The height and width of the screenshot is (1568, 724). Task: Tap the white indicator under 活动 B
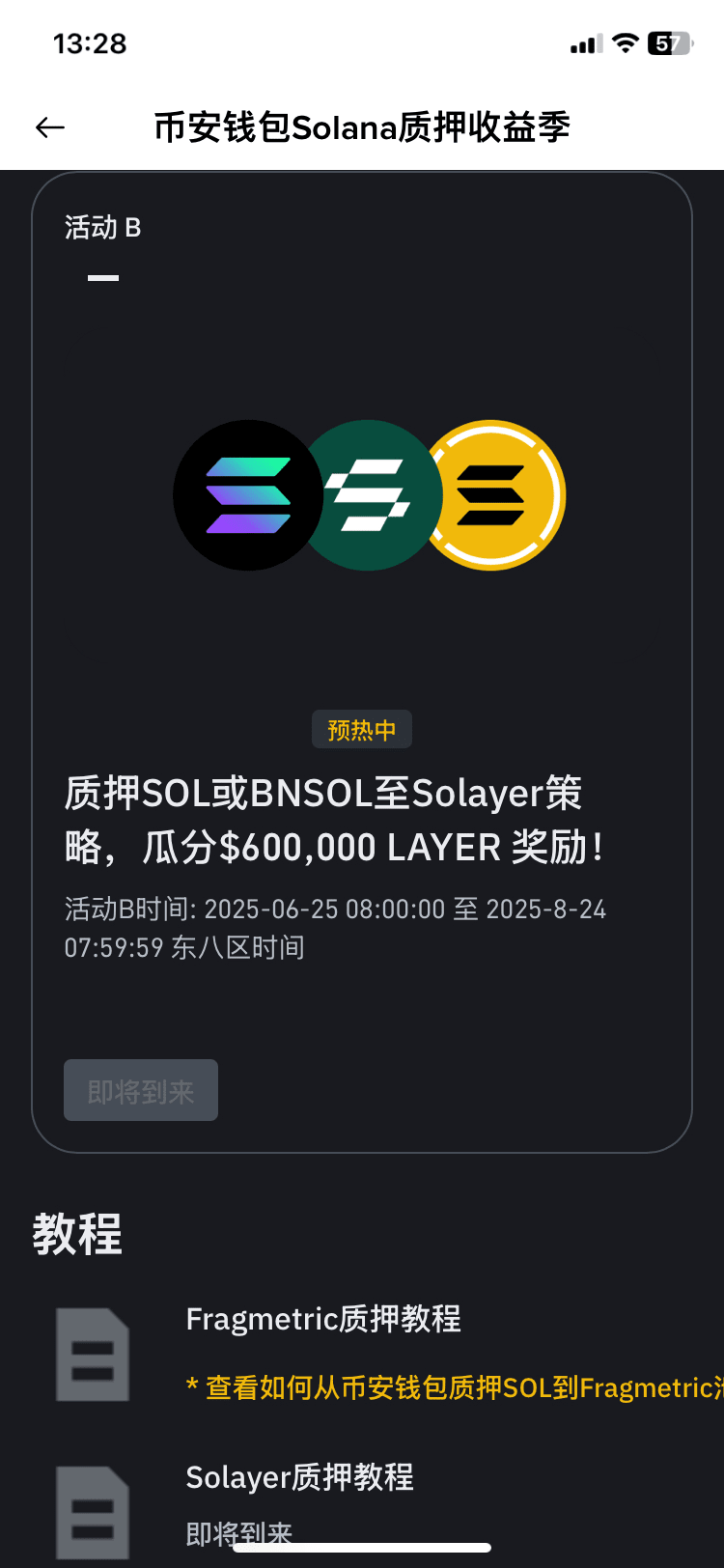click(103, 278)
